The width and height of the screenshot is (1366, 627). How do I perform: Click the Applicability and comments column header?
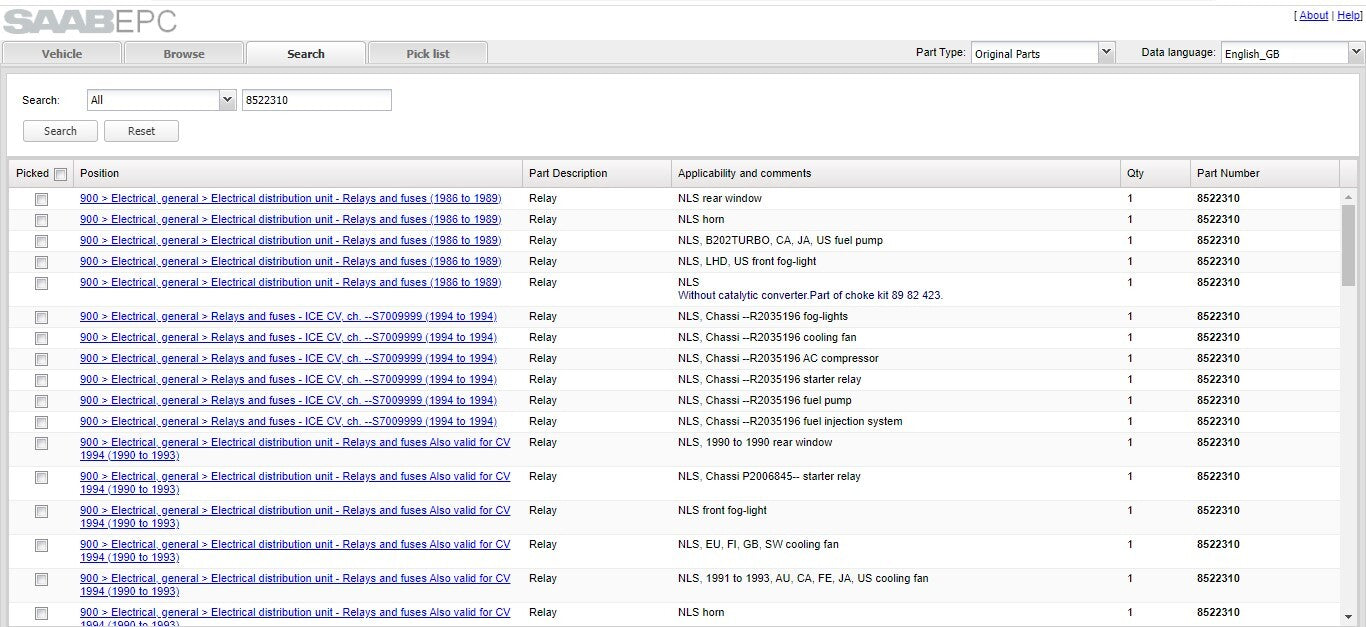click(x=896, y=173)
